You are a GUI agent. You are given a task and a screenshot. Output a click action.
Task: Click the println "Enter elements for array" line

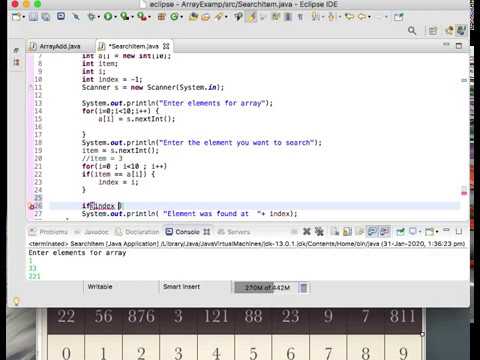(177, 103)
